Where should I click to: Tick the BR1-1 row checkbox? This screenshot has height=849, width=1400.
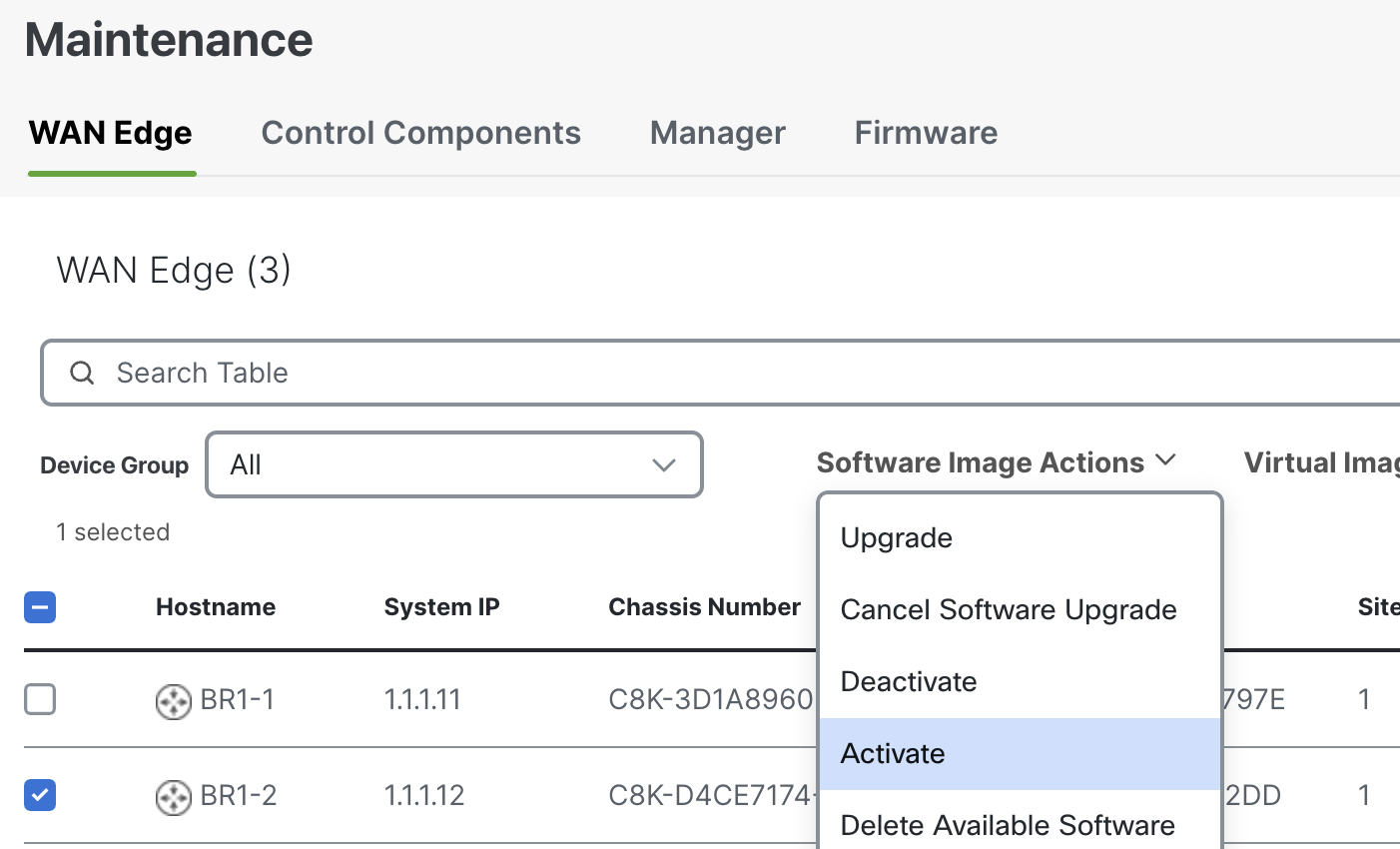(x=40, y=700)
